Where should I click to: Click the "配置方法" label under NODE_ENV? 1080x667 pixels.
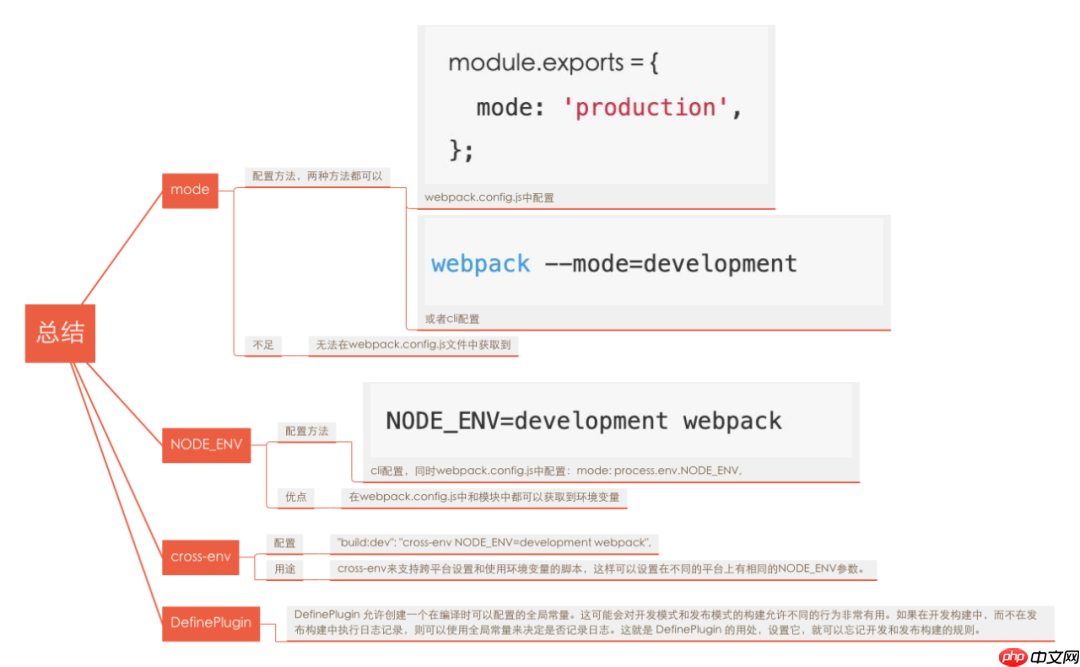[x=309, y=430]
